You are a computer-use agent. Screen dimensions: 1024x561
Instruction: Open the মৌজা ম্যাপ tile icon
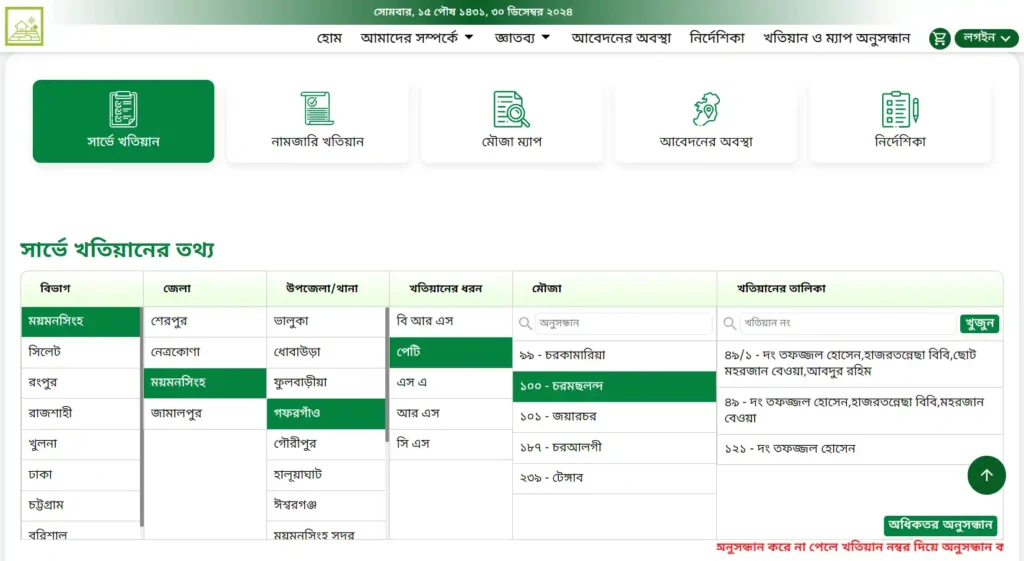(x=511, y=109)
